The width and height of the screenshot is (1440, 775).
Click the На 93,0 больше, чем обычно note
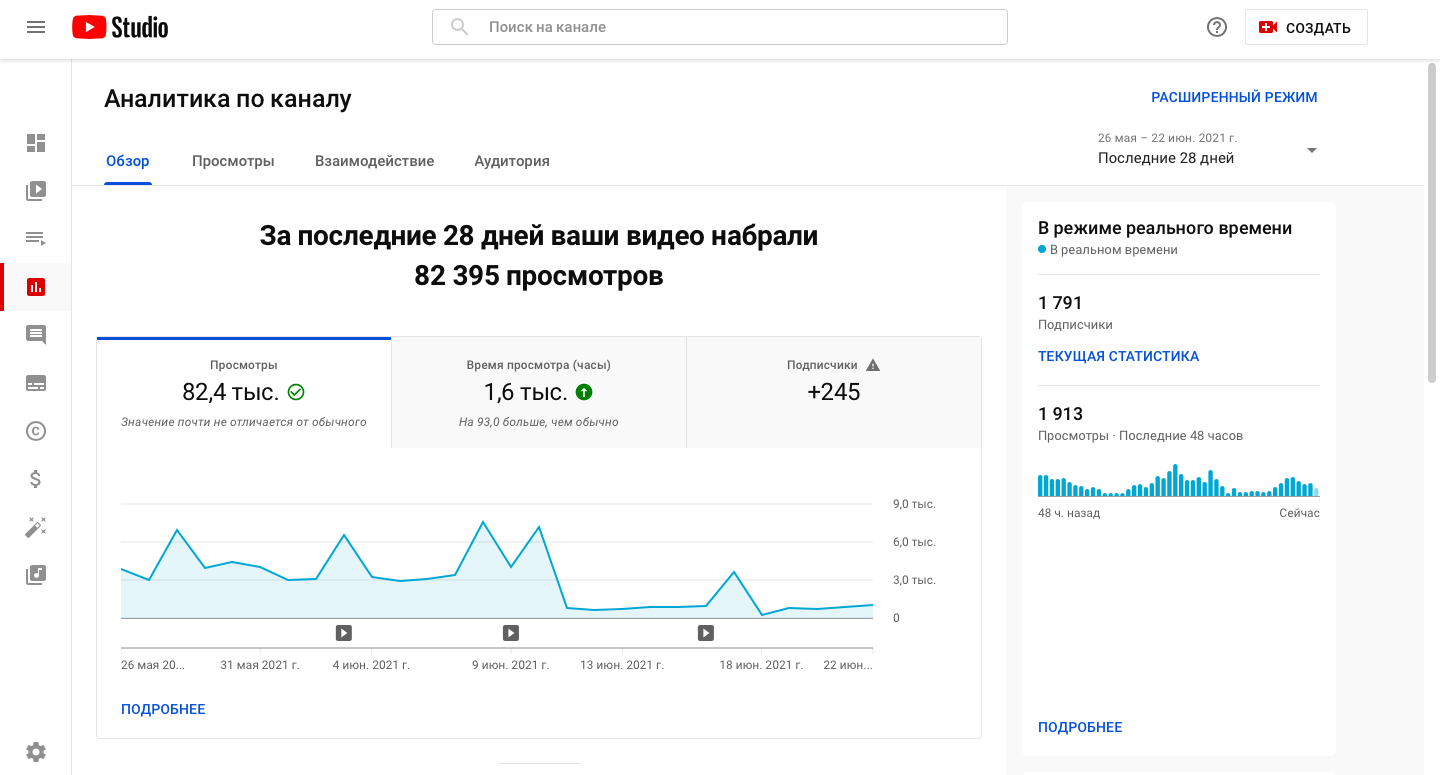click(x=539, y=422)
